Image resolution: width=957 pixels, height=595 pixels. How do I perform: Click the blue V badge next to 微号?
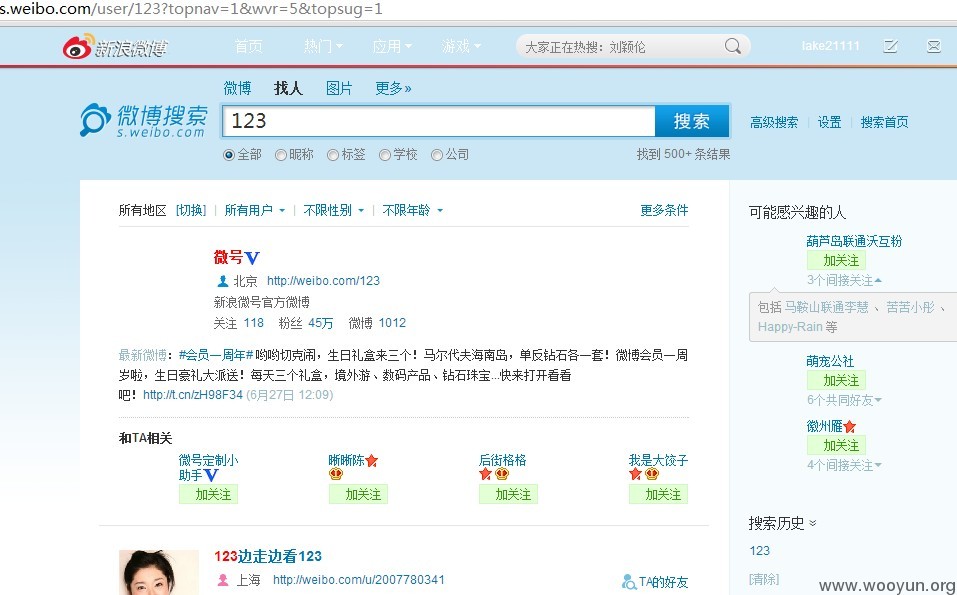pos(252,258)
